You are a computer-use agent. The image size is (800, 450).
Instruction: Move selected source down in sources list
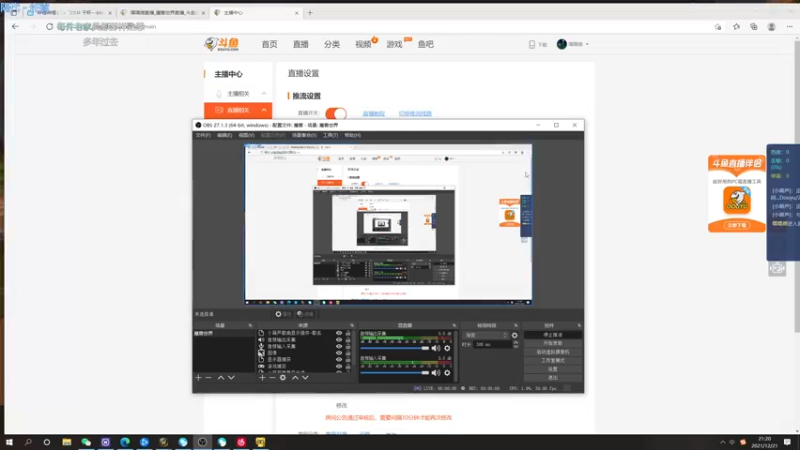[305, 378]
